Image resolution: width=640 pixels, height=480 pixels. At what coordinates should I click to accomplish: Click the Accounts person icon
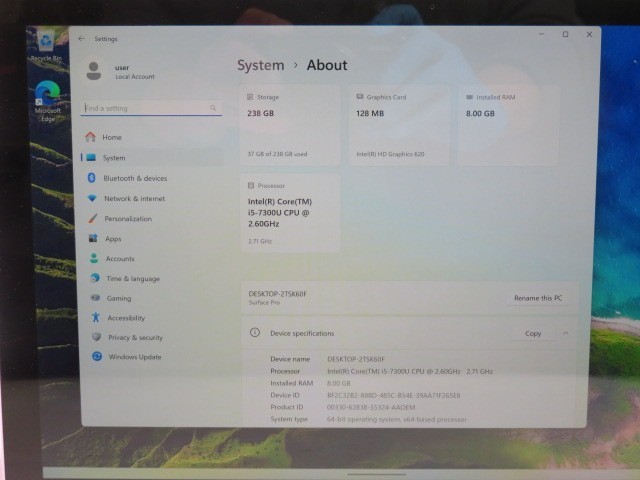point(94,258)
